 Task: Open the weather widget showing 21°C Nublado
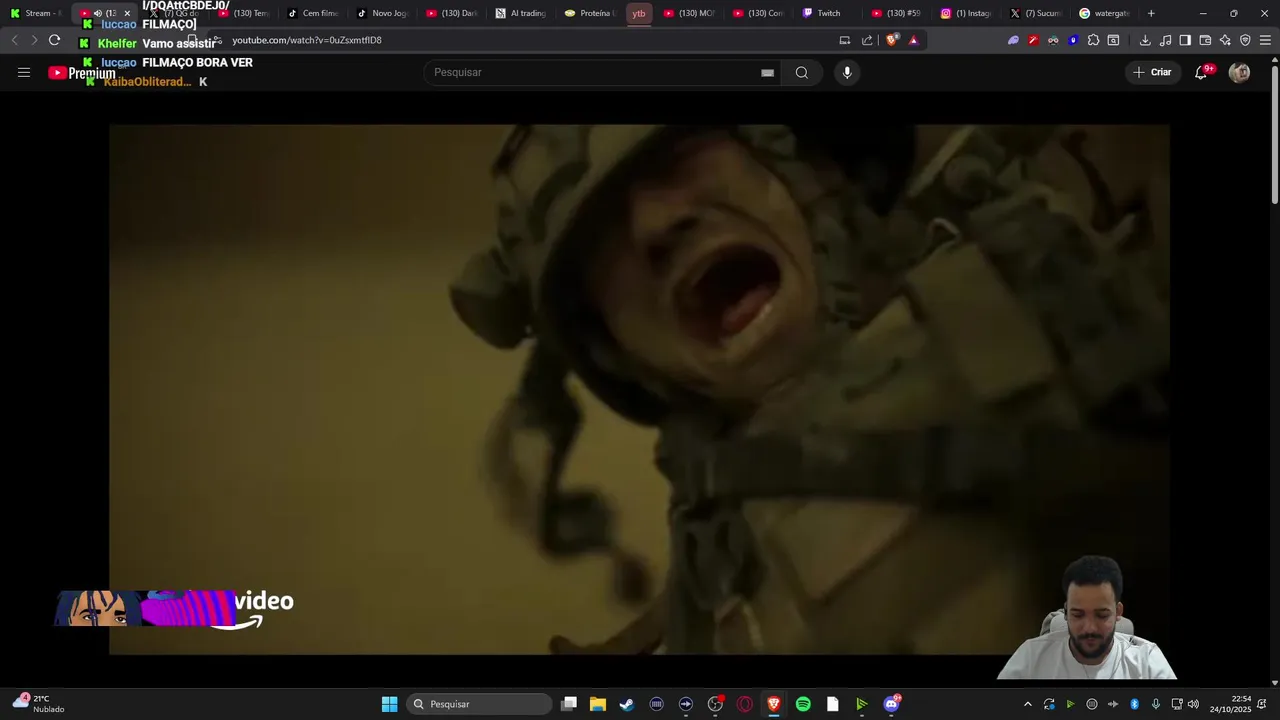[x=38, y=703]
